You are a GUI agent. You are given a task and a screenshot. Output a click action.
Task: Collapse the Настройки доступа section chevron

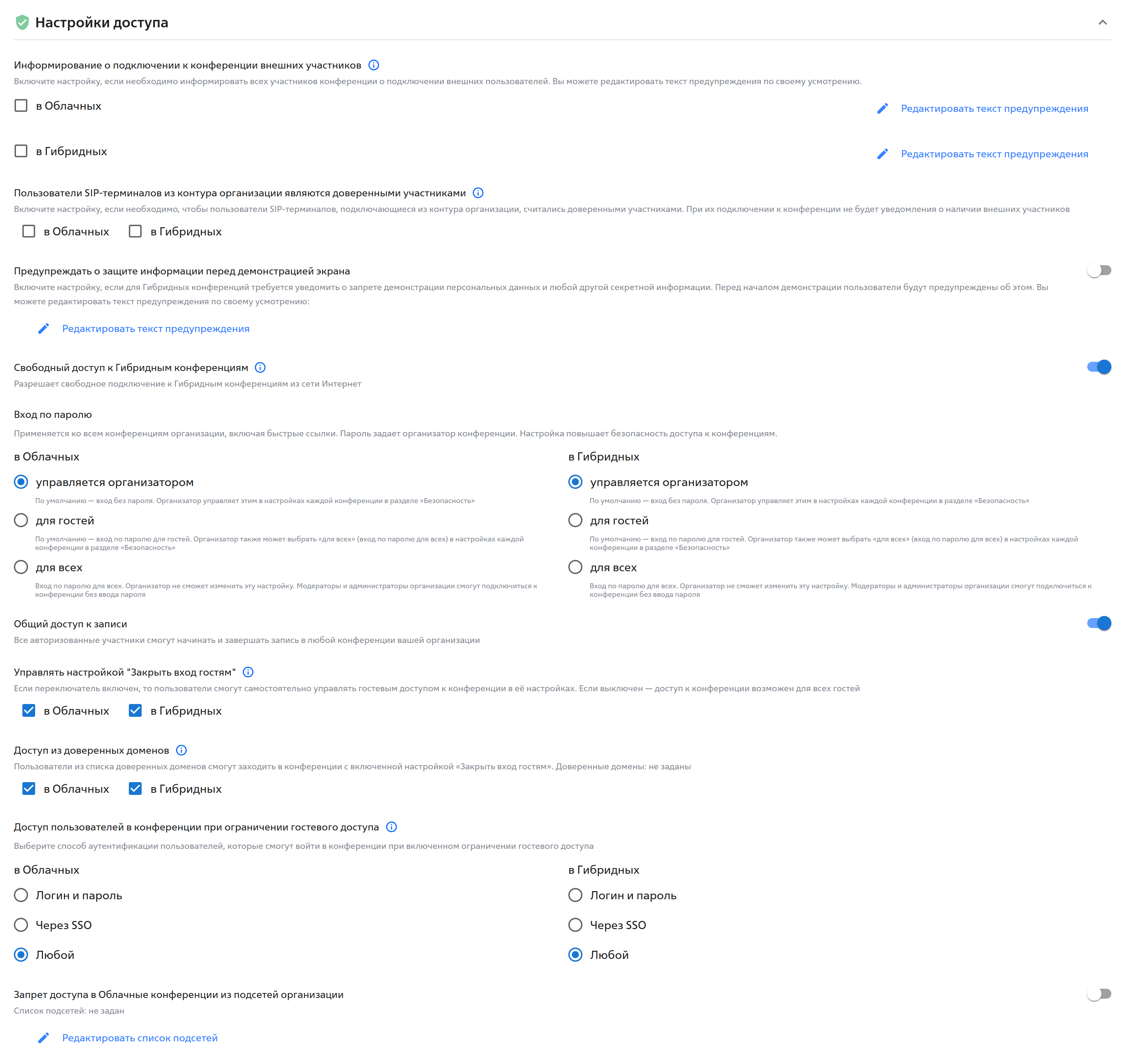(x=1102, y=23)
